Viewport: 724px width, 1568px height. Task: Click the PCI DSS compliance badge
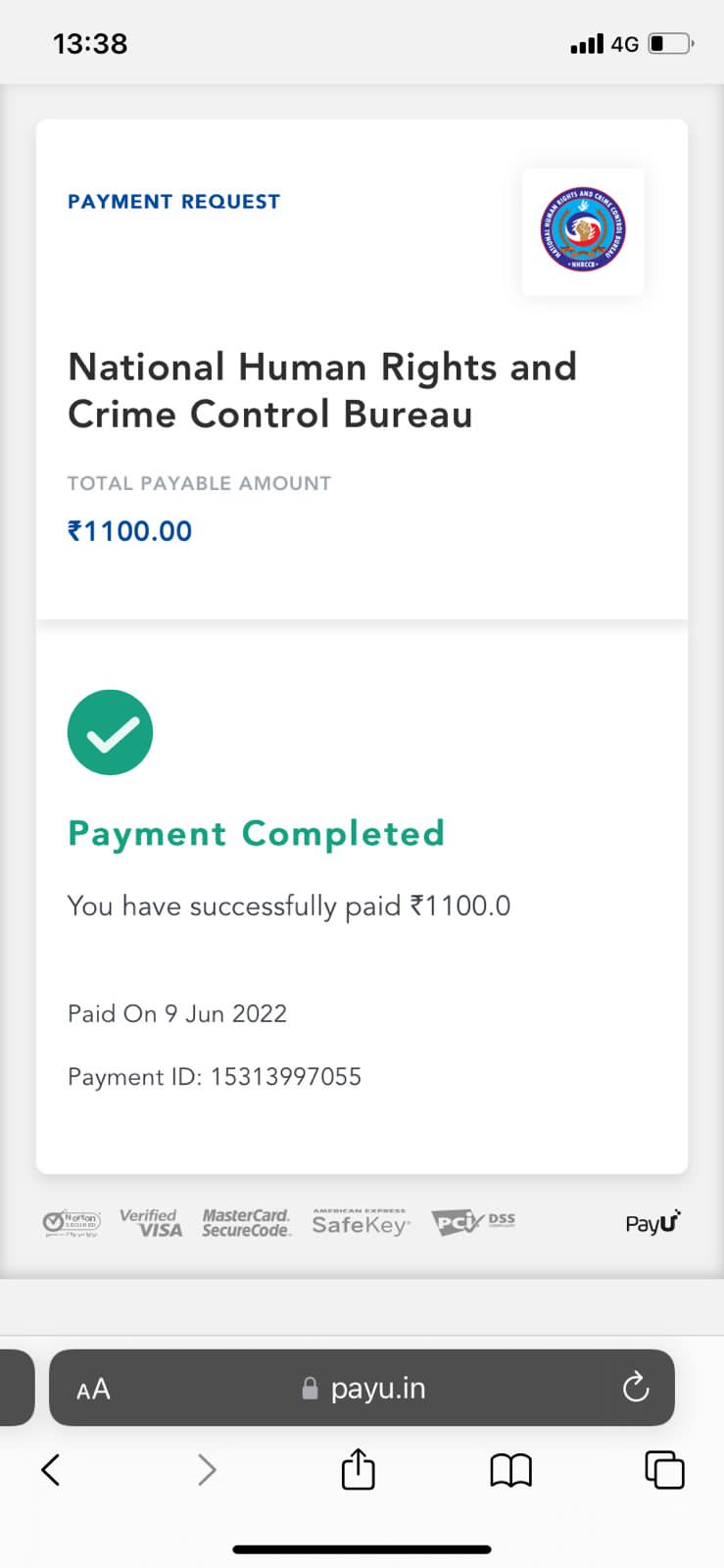(473, 1222)
